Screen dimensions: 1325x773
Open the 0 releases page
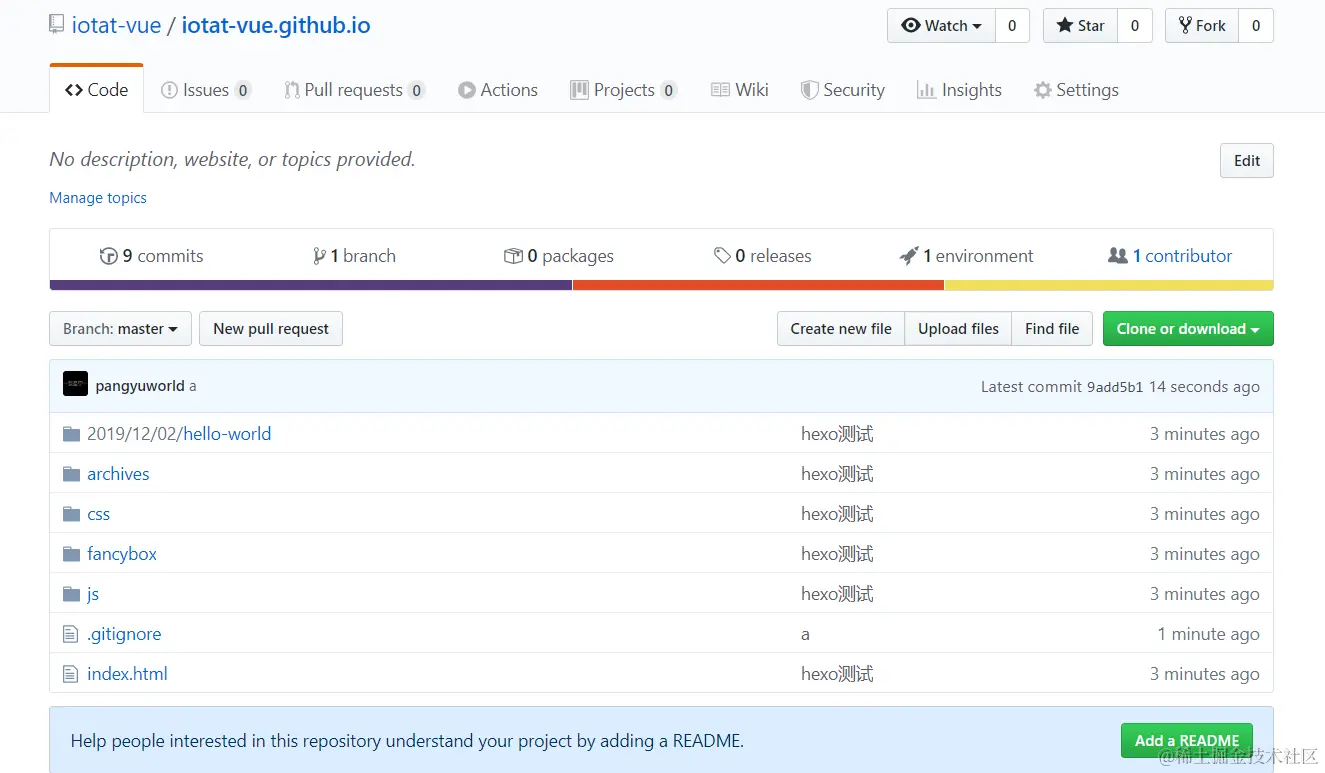pyautogui.click(x=763, y=256)
